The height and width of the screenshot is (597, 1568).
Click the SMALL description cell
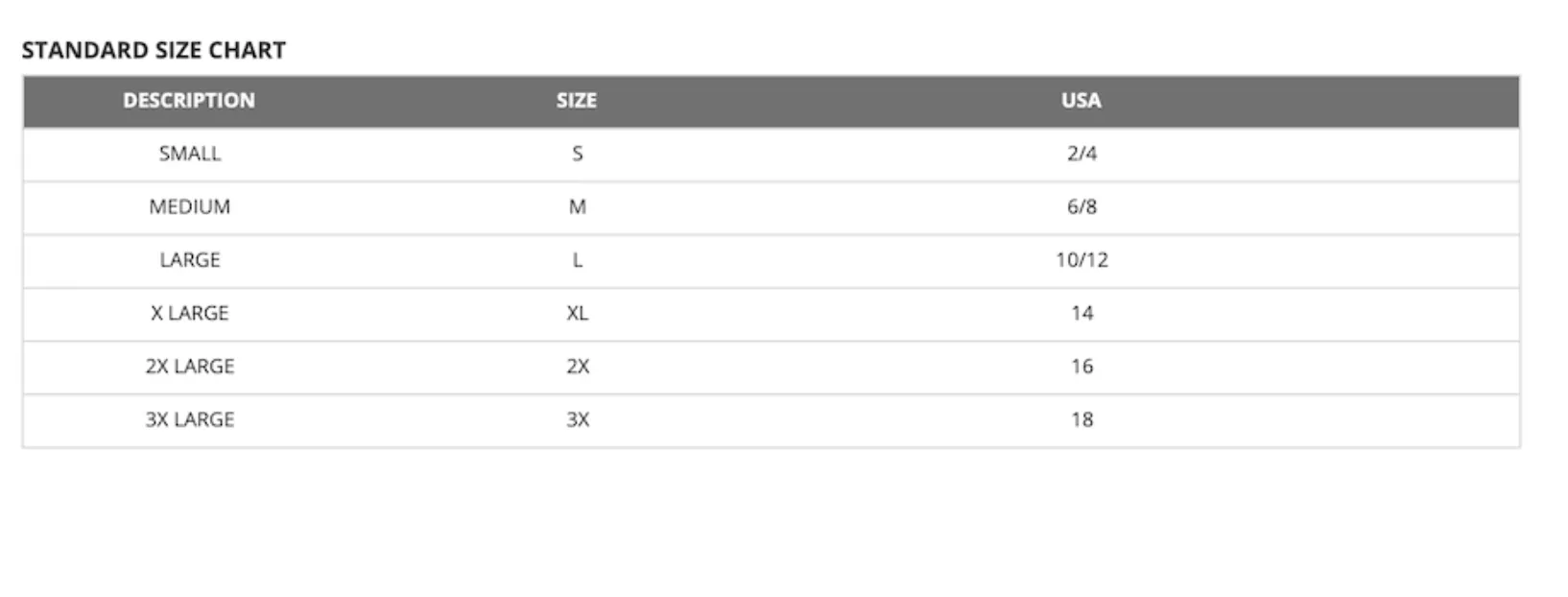pos(190,154)
